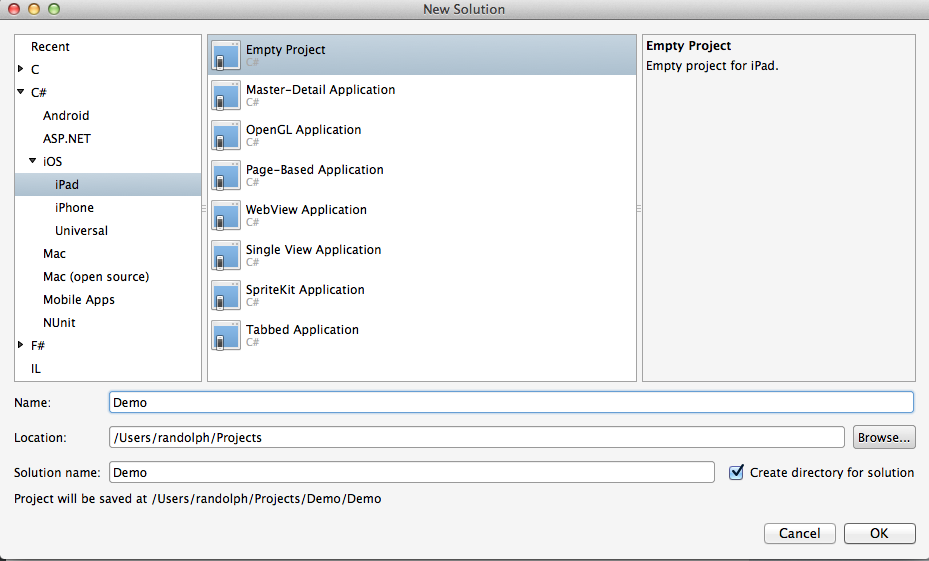Choose the Single View Application icon
The width and height of the screenshot is (929, 561).
click(x=226, y=255)
